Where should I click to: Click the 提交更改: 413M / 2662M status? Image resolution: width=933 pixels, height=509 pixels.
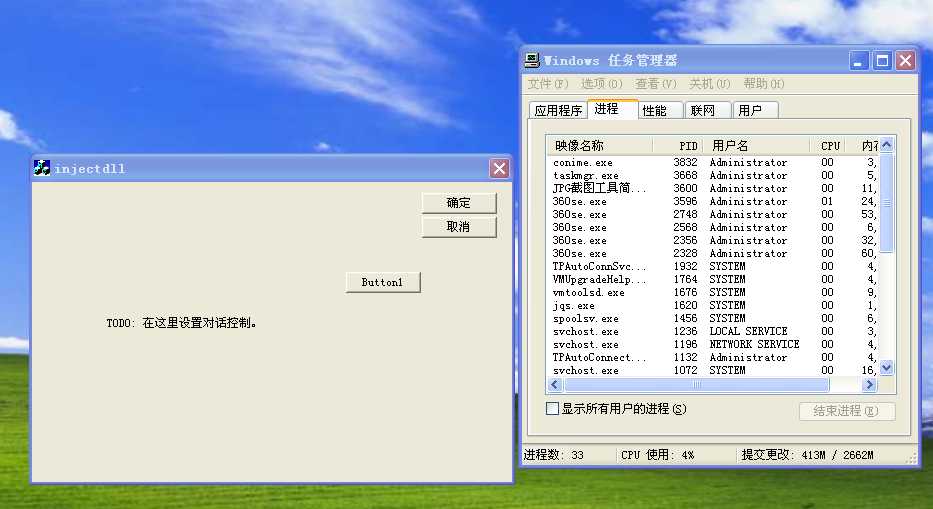[807, 455]
